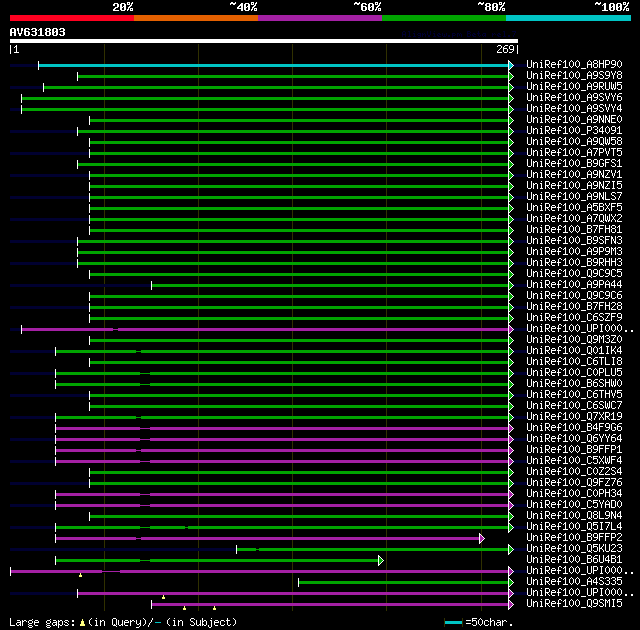Select the UniRef100_A9NZI5 label

pyautogui.click(x=574, y=186)
